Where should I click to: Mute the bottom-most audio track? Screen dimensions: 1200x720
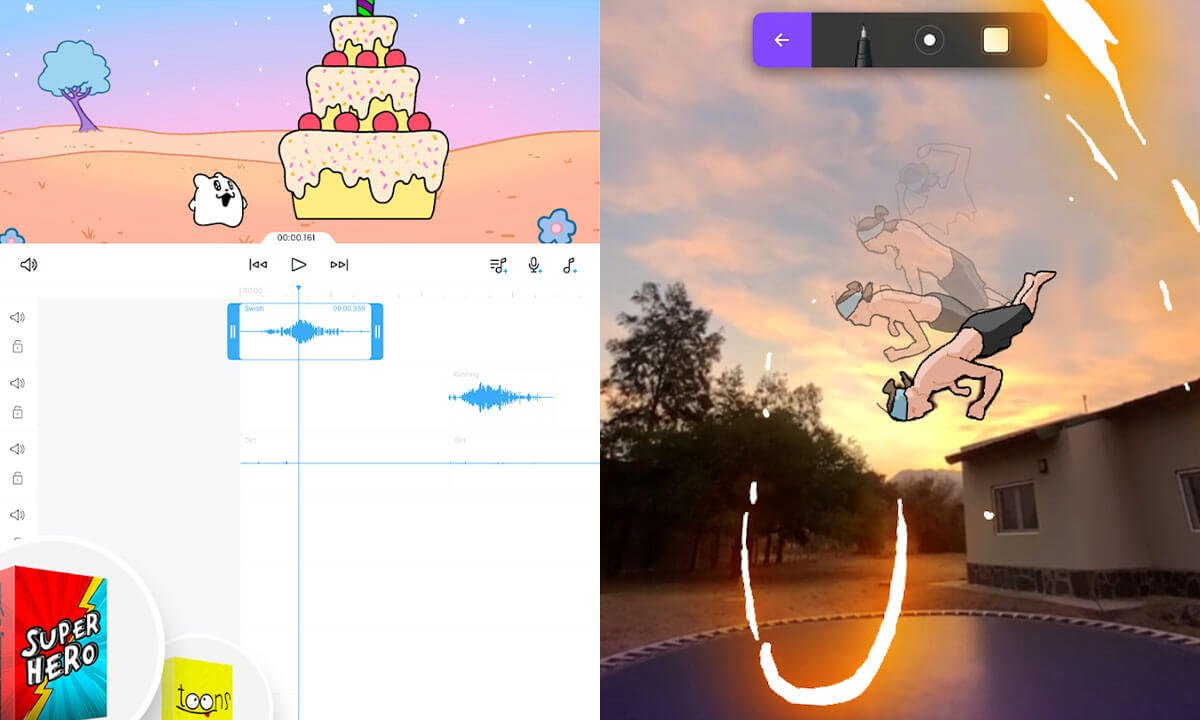17,515
